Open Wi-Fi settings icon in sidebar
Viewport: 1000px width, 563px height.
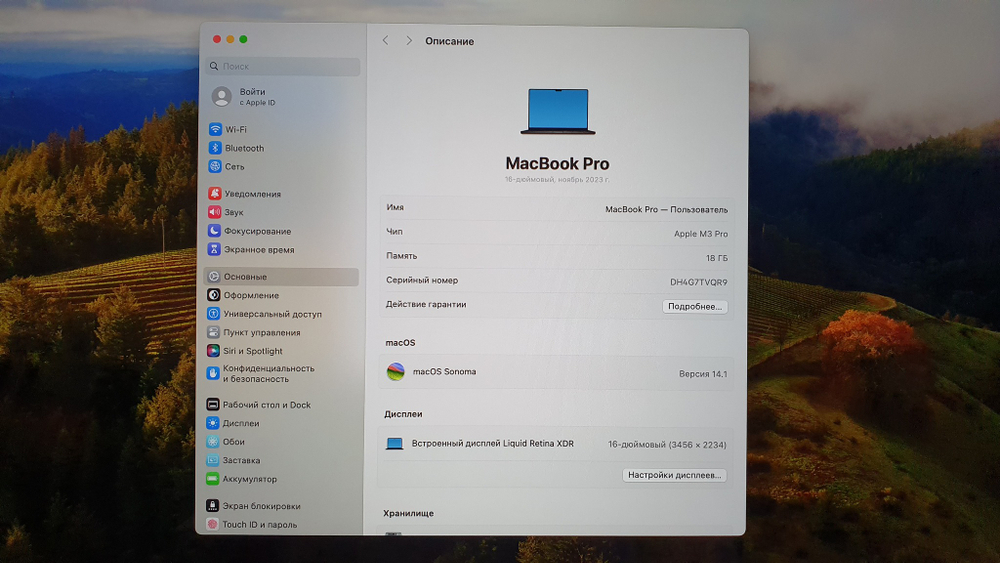pyautogui.click(x=215, y=129)
